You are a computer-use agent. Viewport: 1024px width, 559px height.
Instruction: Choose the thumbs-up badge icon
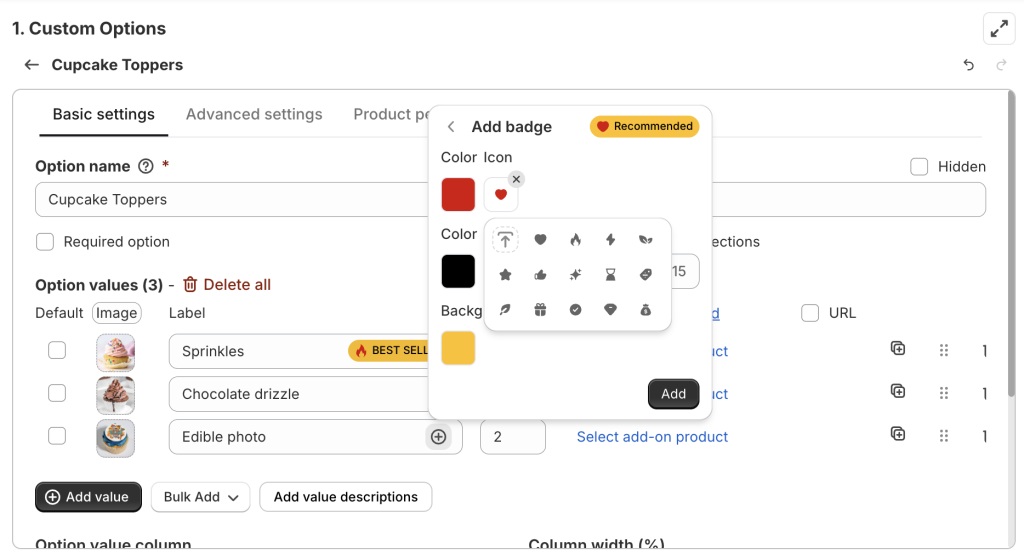tap(540, 275)
